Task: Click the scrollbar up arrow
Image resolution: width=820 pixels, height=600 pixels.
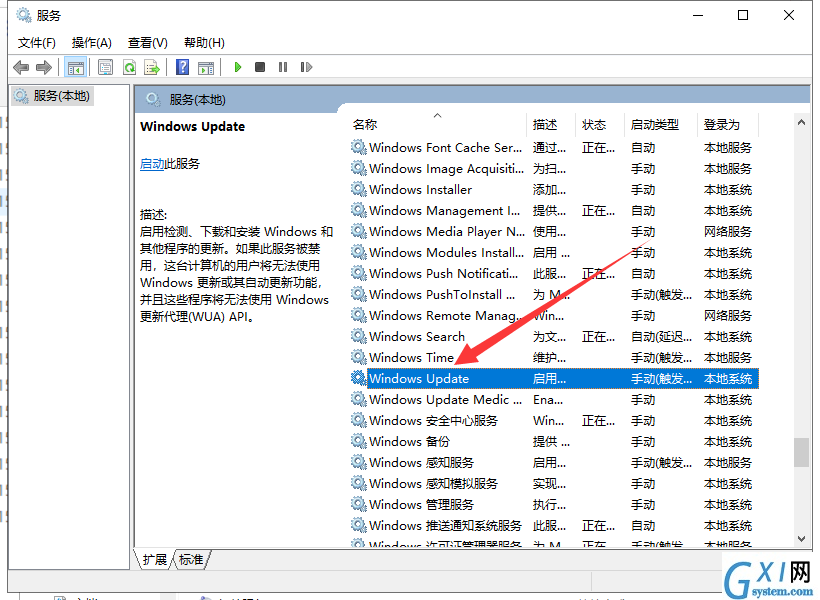Action: click(x=801, y=122)
